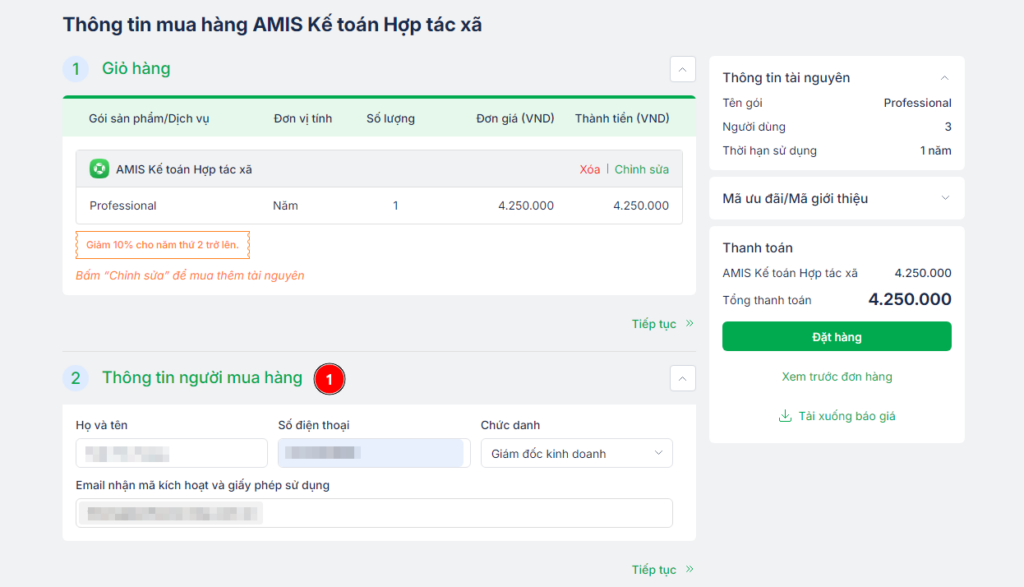Click the download icon beside Tải xuống báo giá
This screenshot has width=1024, height=587.
pos(785,416)
